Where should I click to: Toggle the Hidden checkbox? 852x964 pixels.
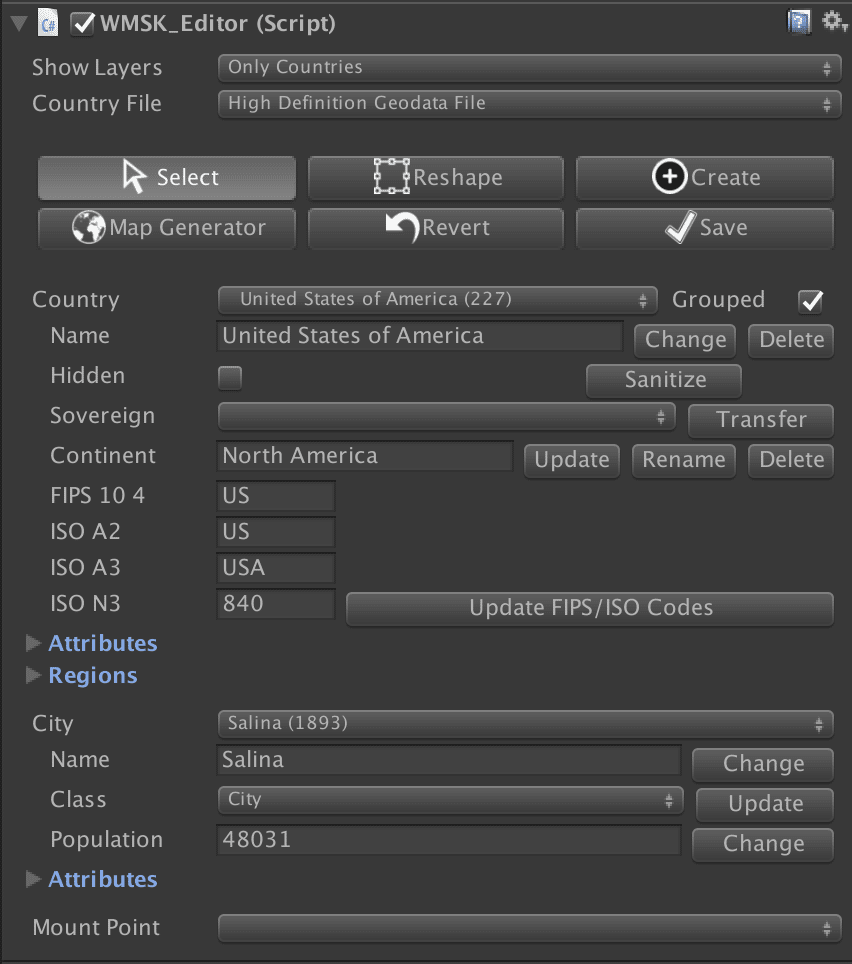230,378
